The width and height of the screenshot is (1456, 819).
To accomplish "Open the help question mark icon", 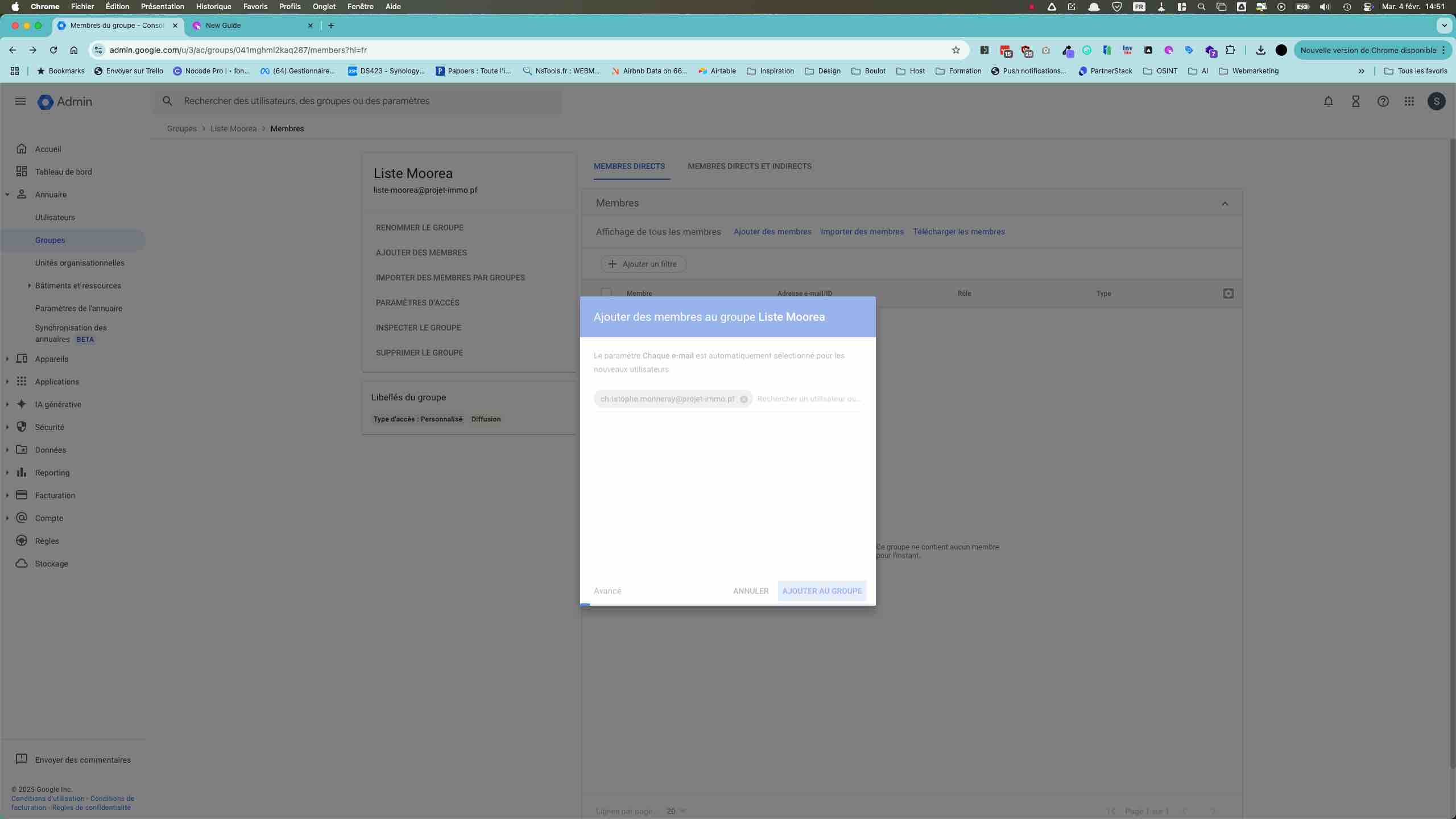I will 1383,101.
